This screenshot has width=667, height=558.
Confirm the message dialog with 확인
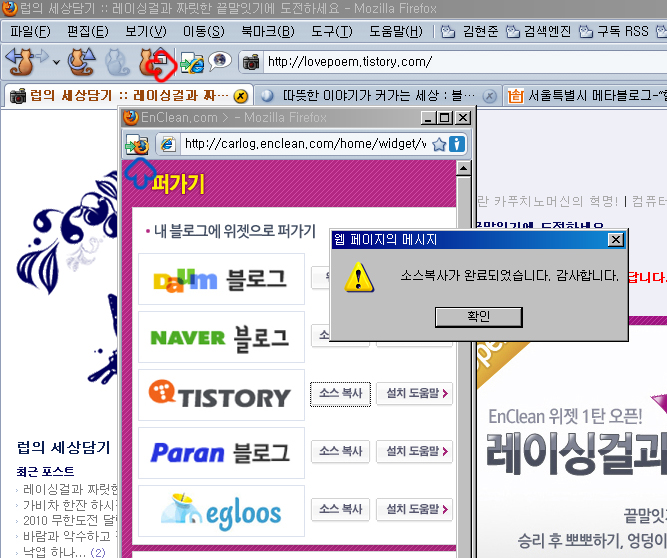tap(479, 317)
